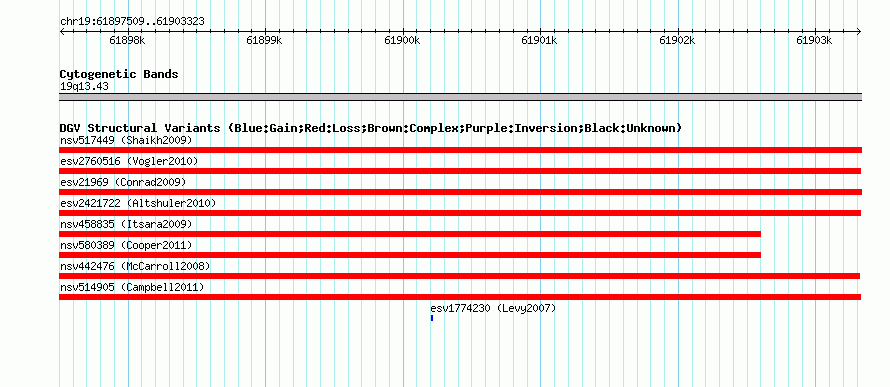Click the right arrowhead of the ruler
The width and height of the screenshot is (890, 387).
[x=859, y=31]
